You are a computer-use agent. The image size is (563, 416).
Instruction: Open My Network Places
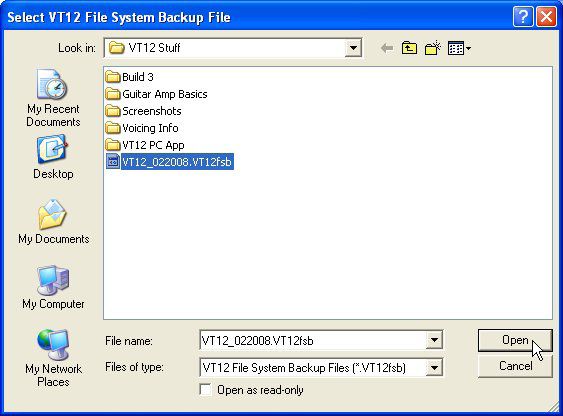coord(53,358)
